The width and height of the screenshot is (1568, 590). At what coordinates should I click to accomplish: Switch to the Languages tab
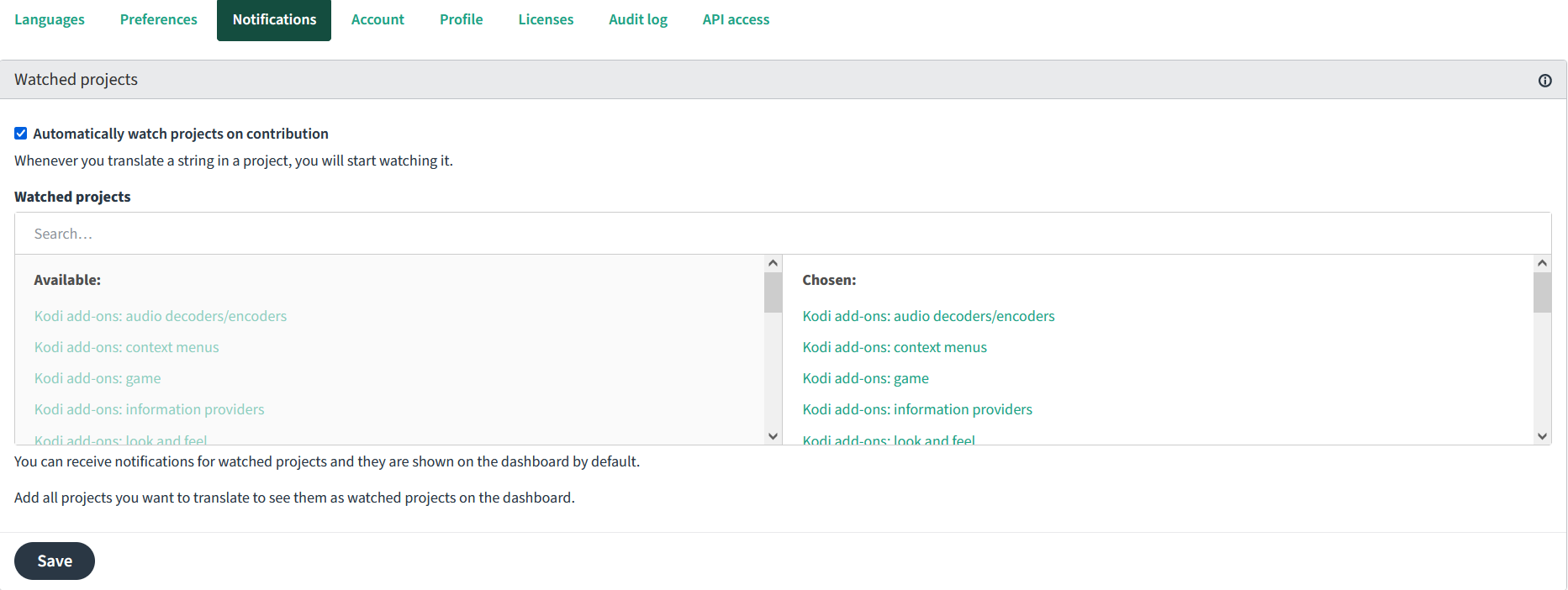point(50,19)
